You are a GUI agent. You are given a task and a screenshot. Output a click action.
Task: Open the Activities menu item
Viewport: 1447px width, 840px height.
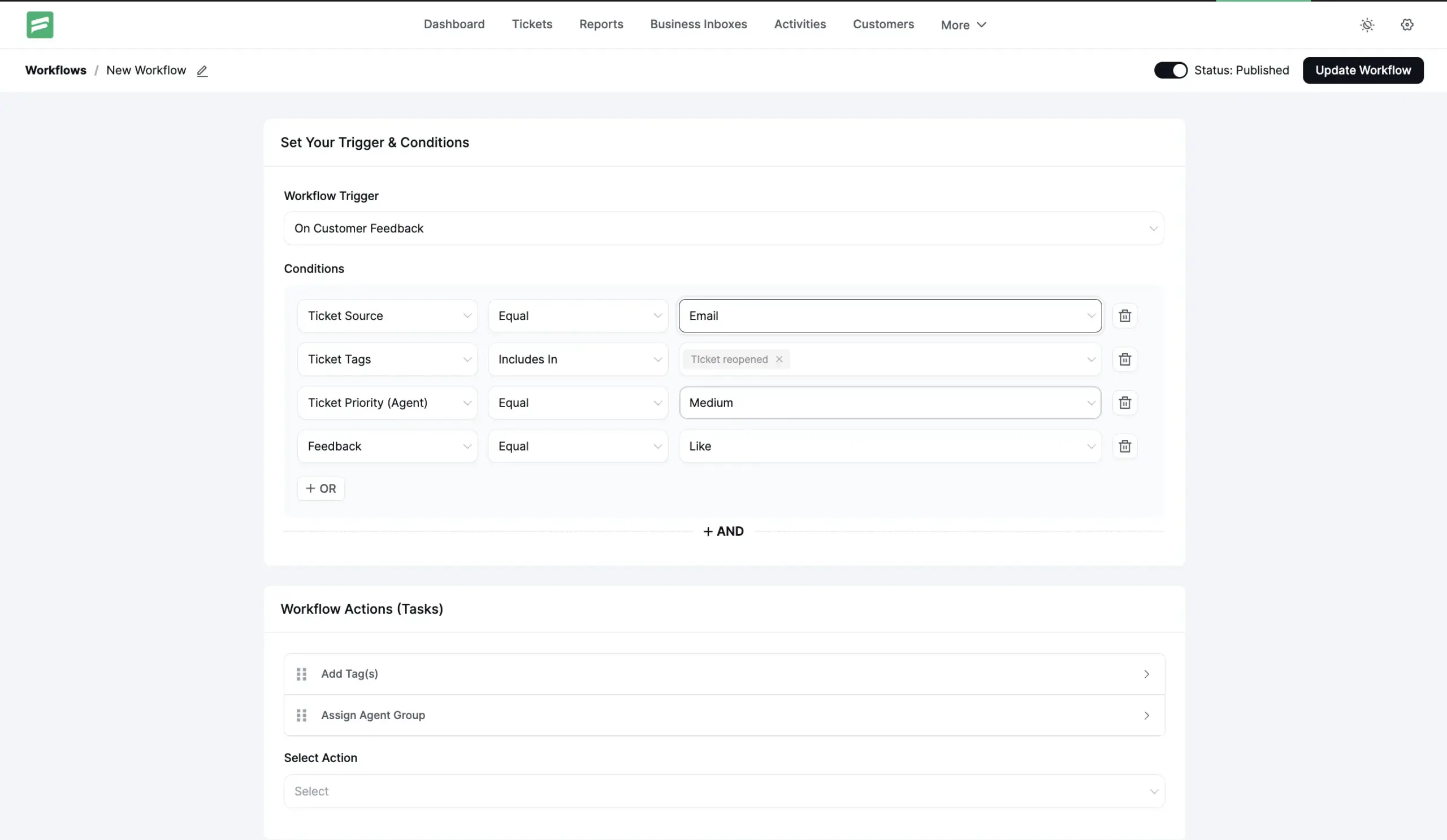coord(800,24)
